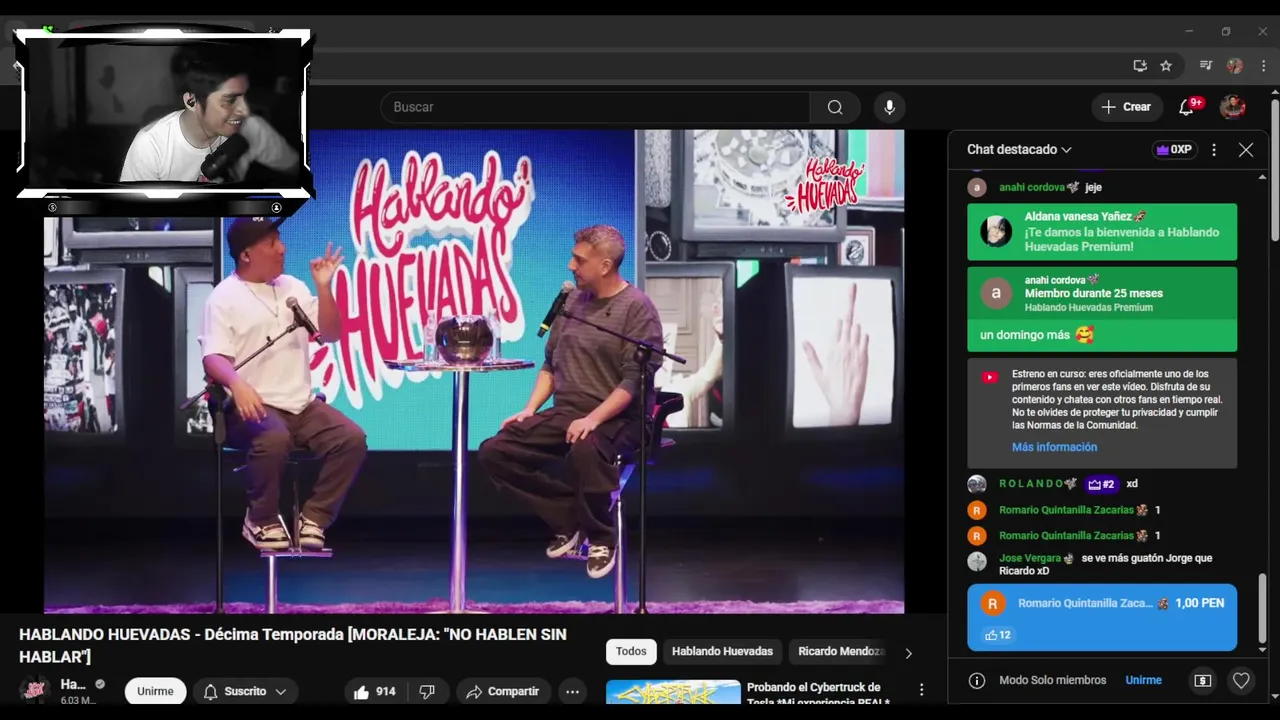This screenshot has width=1280, height=720.
Task: Open the Cybertruck de Tesla video thumbnail
Action: point(673,692)
